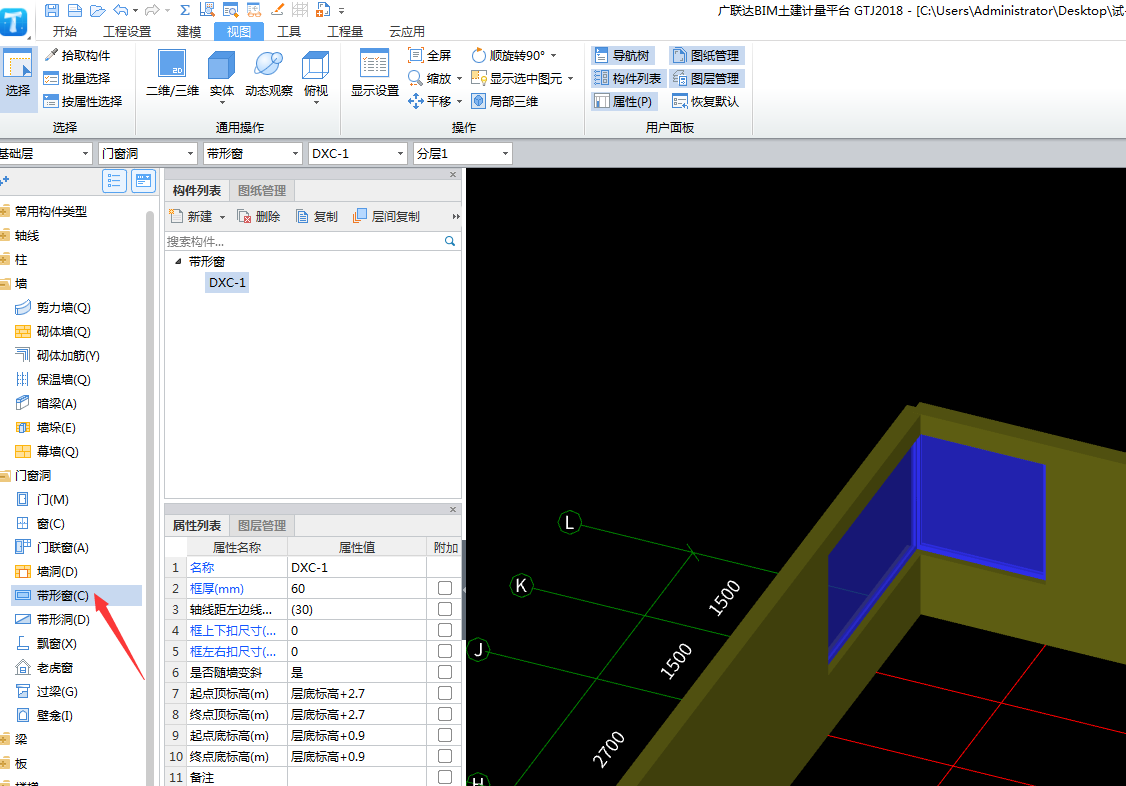Image resolution: width=1126 pixels, height=786 pixels.
Task: Click the 框厚 value cell 60
Action: pyautogui.click(x=357, y=589)
